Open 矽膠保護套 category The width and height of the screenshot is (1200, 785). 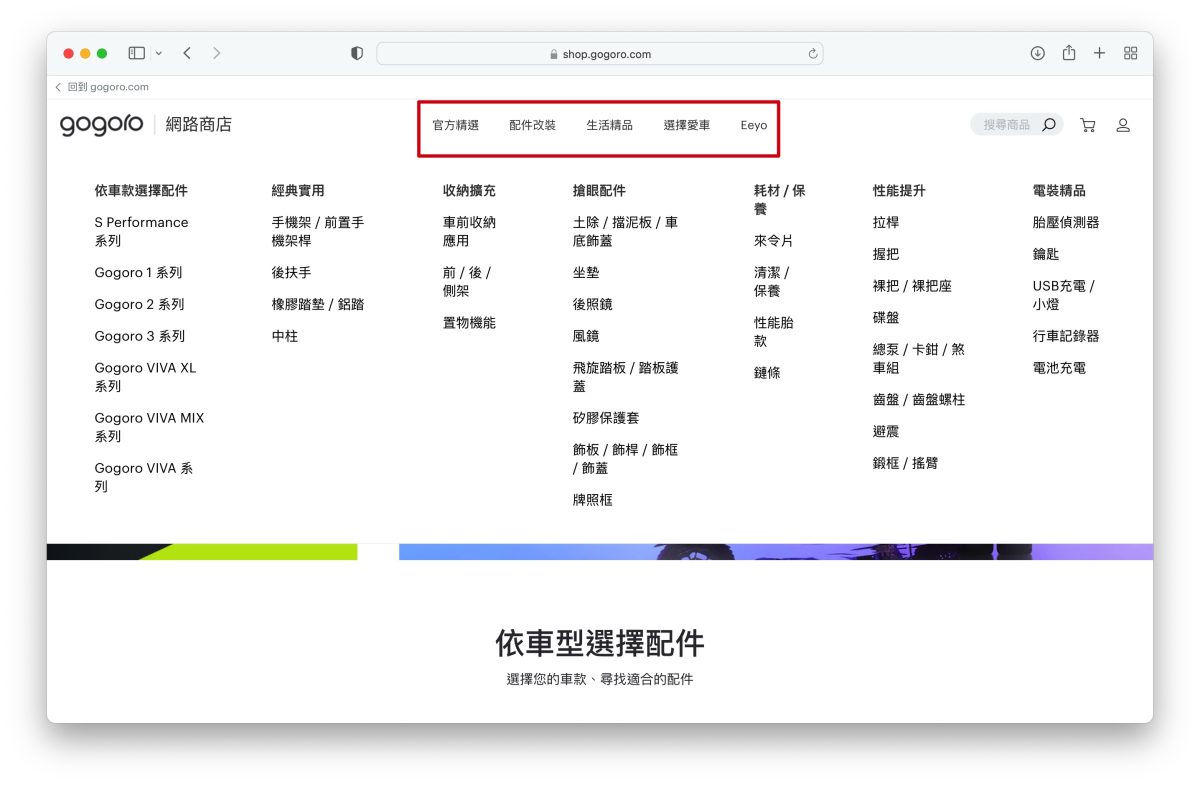tap(606, 418)
